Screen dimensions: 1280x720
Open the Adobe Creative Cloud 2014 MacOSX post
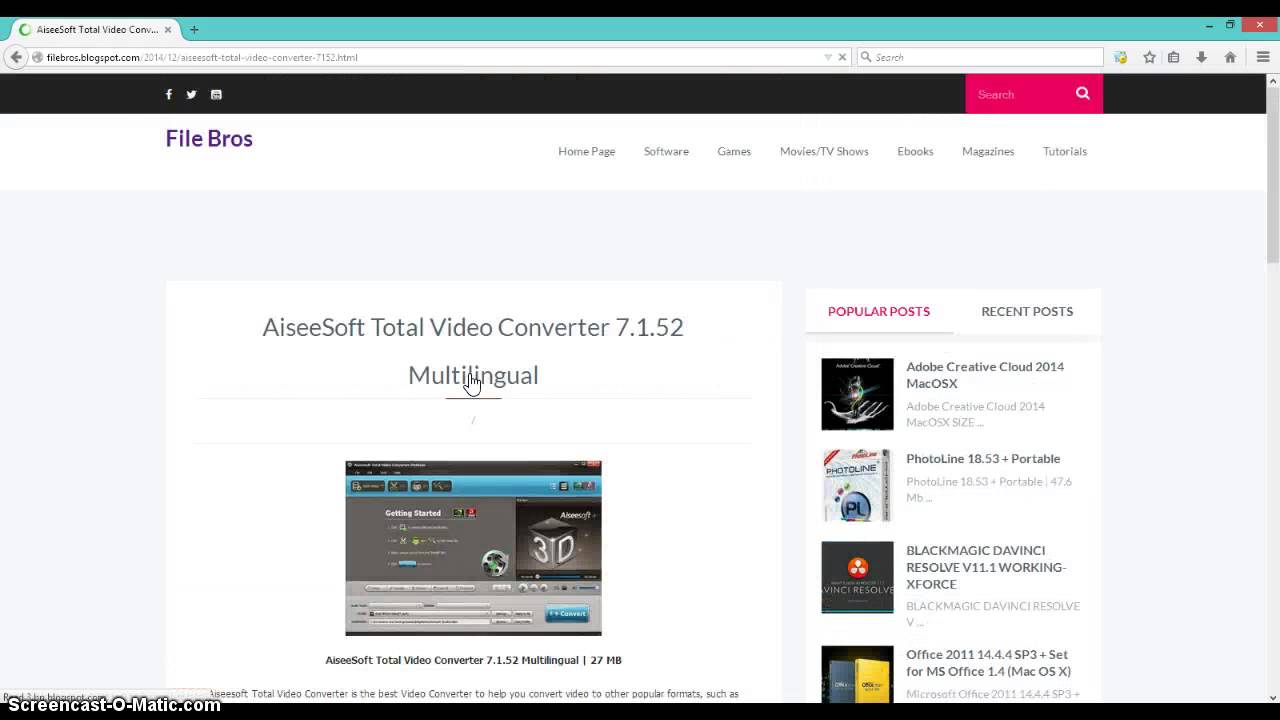pos(985,375)
